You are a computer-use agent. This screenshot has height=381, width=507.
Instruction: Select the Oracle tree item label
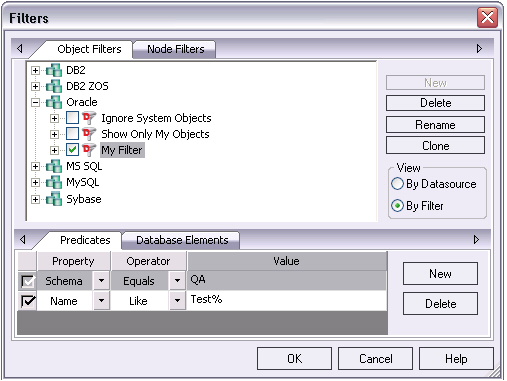click(x=82, y=102)
